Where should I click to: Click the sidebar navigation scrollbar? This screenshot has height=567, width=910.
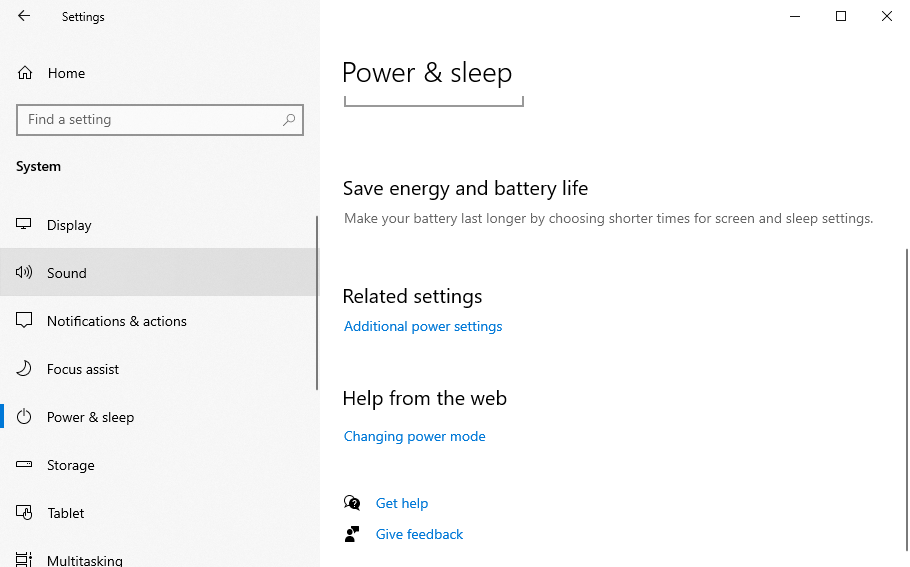tap(317, 300)
